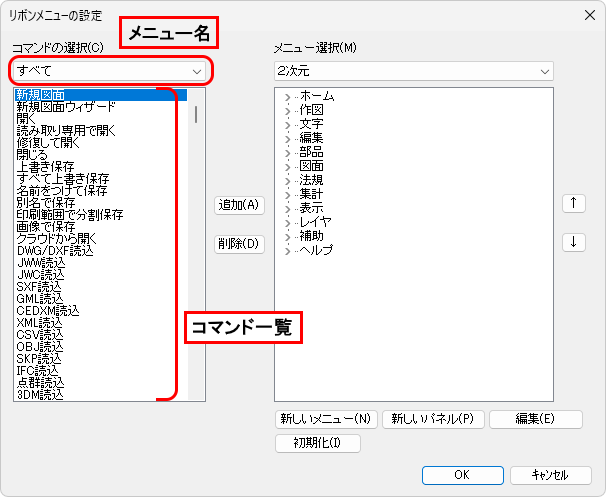This screenshot has height=497, width=606.
Task: Select the ヘルプ menu label in tree
Action: [316, 250]
